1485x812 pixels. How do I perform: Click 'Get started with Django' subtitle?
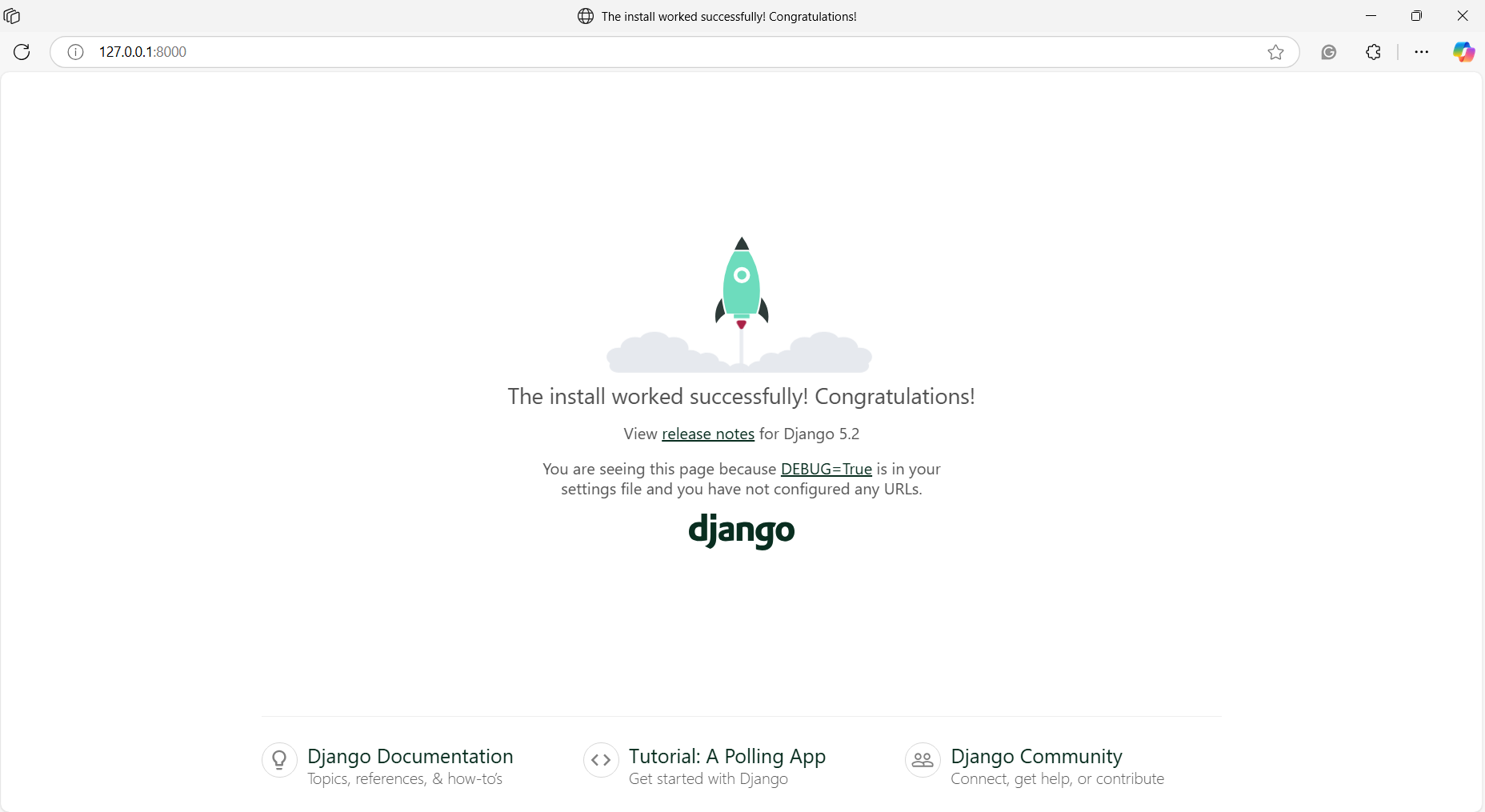pyautogui.click(x=709, y=778)
